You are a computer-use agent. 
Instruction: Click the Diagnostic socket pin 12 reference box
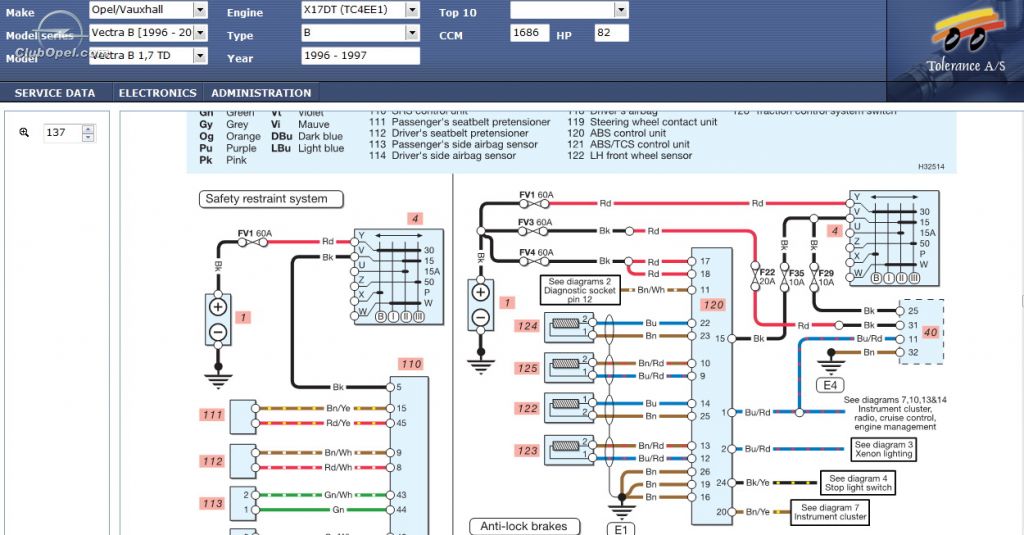pyautogui.click(x=580, y=291)
